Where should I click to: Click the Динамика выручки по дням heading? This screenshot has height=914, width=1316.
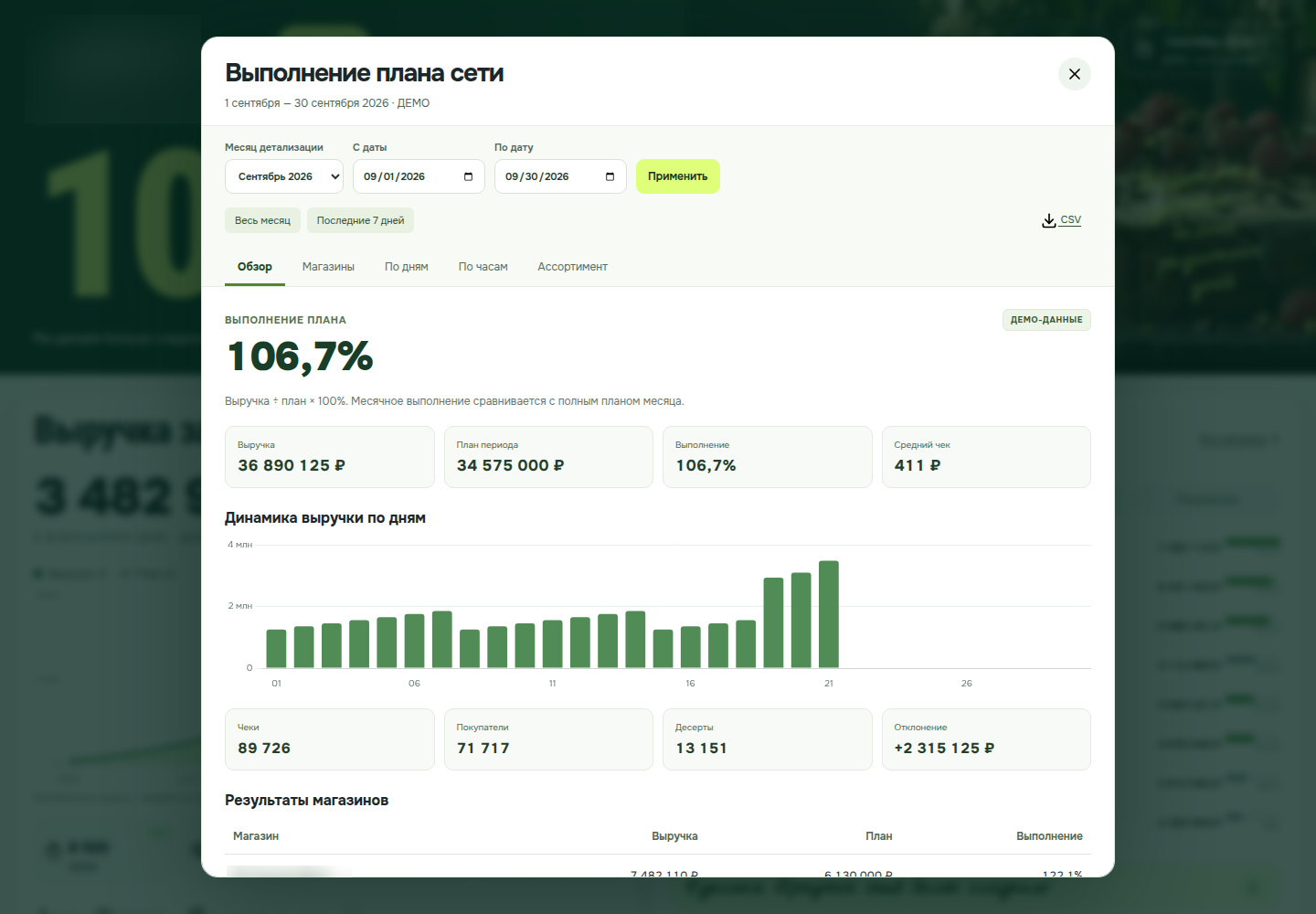tap(325, 518)
